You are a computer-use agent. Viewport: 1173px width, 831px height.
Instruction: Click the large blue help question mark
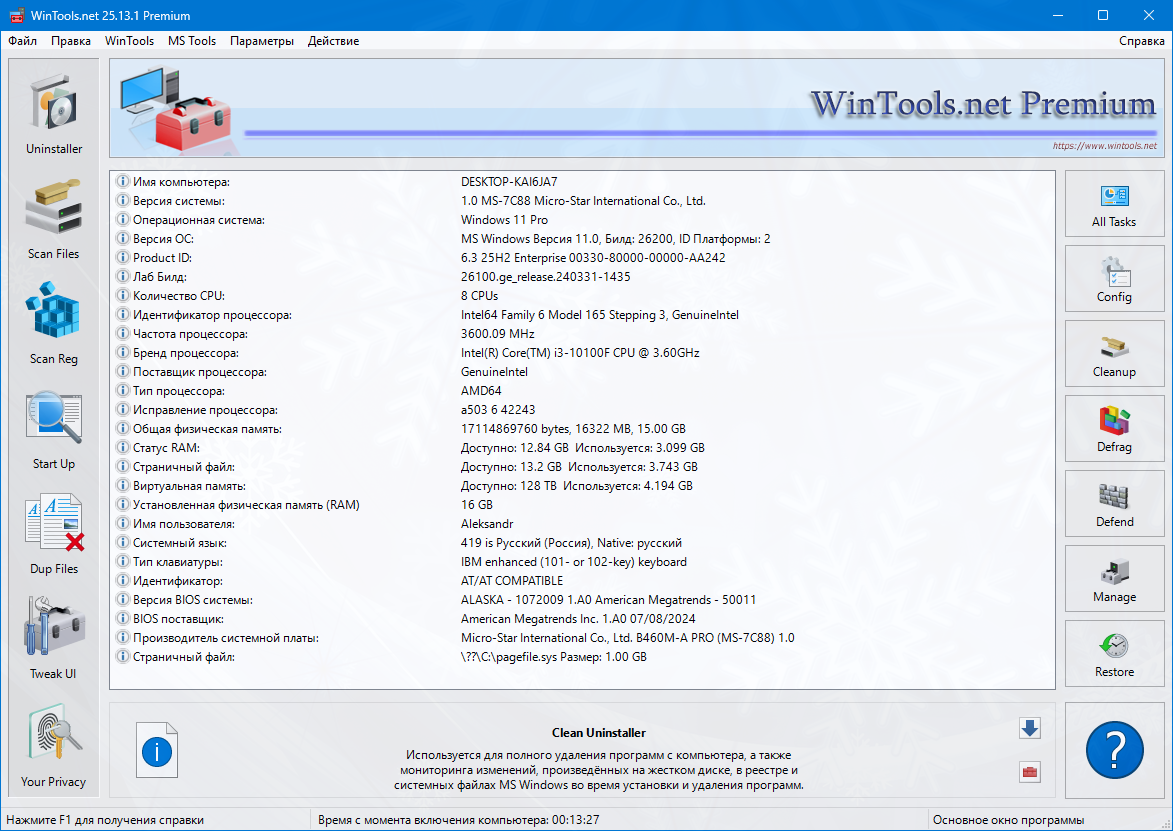pos(1114,749)
